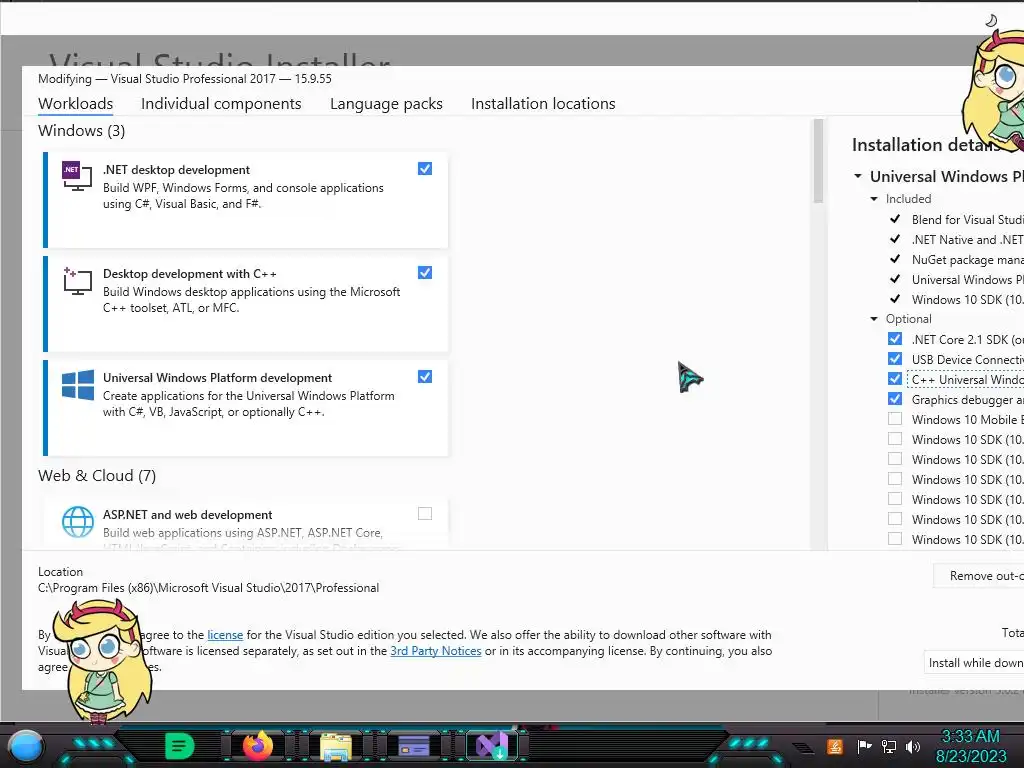The height and width of the screenshot is (768, 1024).
Task: Check the ASP.NET and web development workload
Action: (x=424, y=513)
